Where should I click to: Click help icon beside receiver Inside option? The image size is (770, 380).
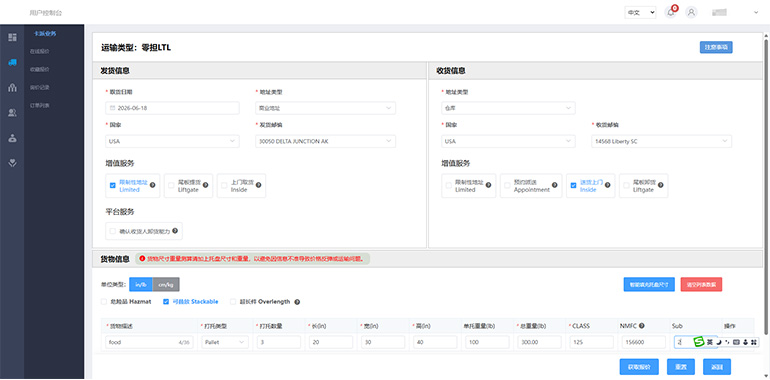pos(607,185)
